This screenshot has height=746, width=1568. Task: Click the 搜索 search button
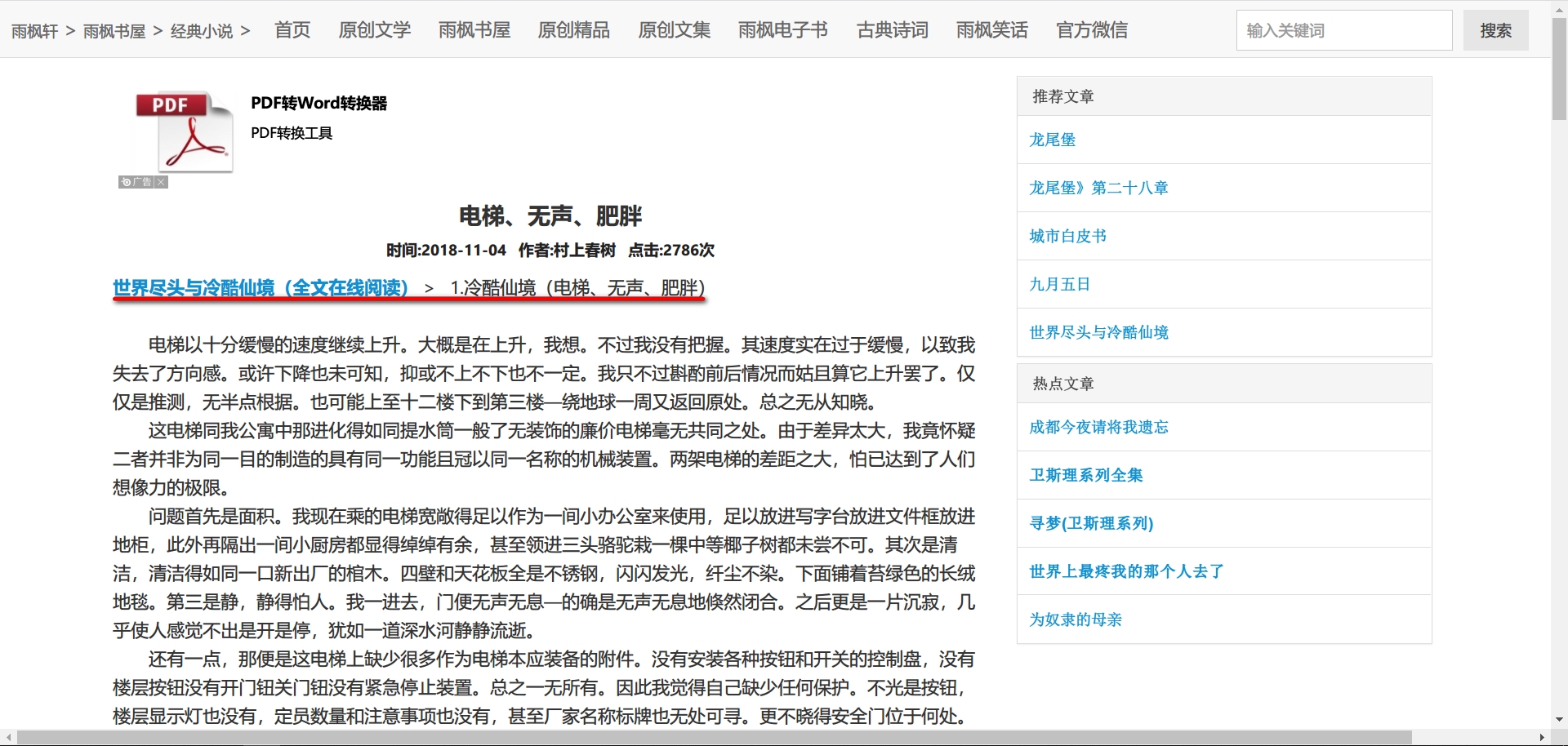point(1495,30)
